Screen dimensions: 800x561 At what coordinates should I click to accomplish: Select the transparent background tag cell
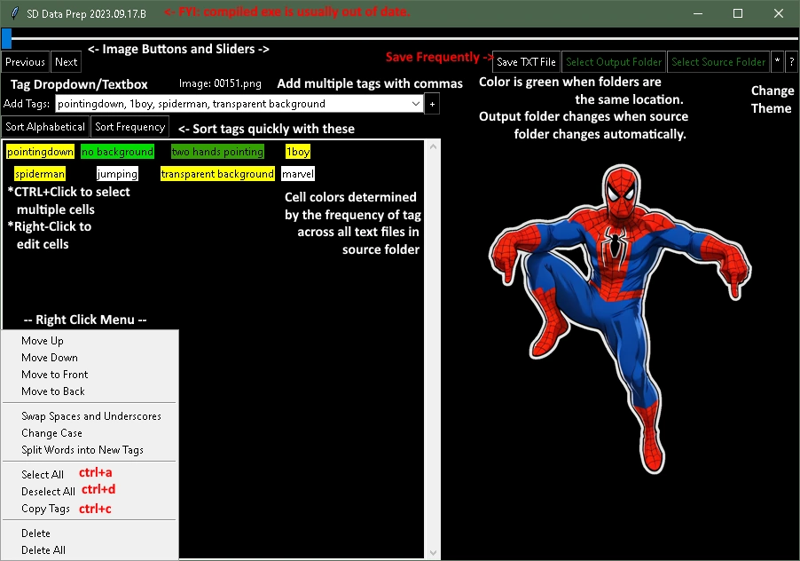(x=217, y=174)
